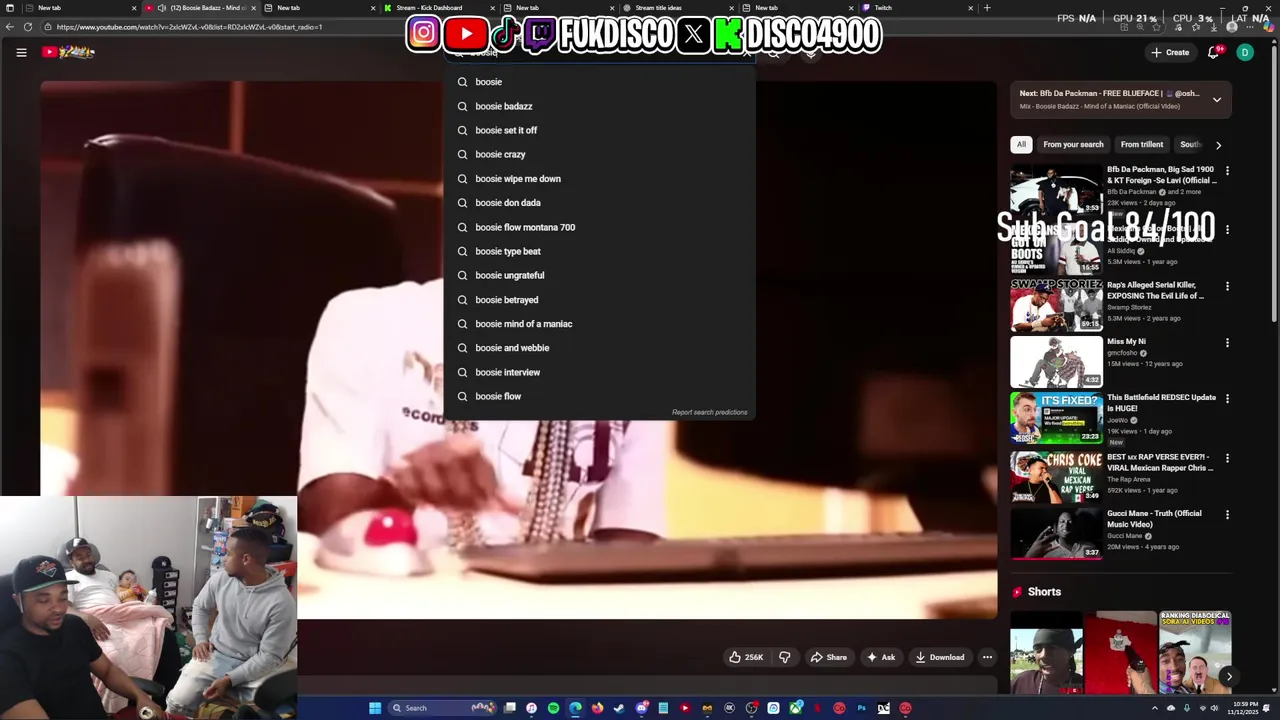Screen dimensions: 1280x720
Task: Expand the Next up playlist panel chevron
Action: (x=1217, y=99)
